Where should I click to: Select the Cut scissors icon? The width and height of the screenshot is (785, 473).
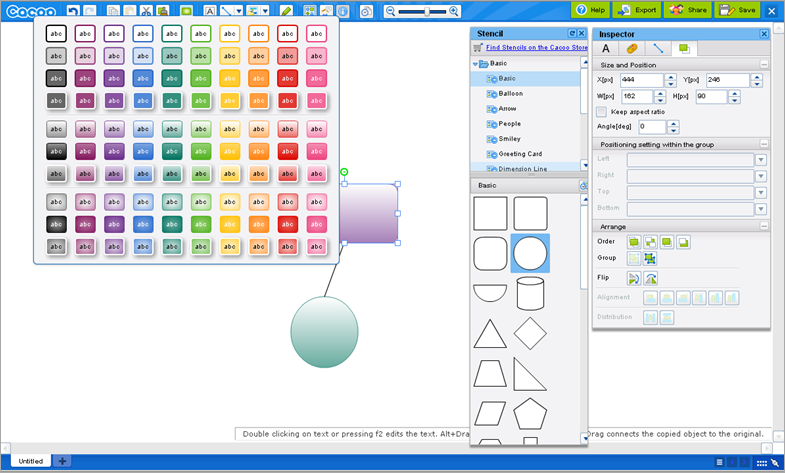pos(147,10)
